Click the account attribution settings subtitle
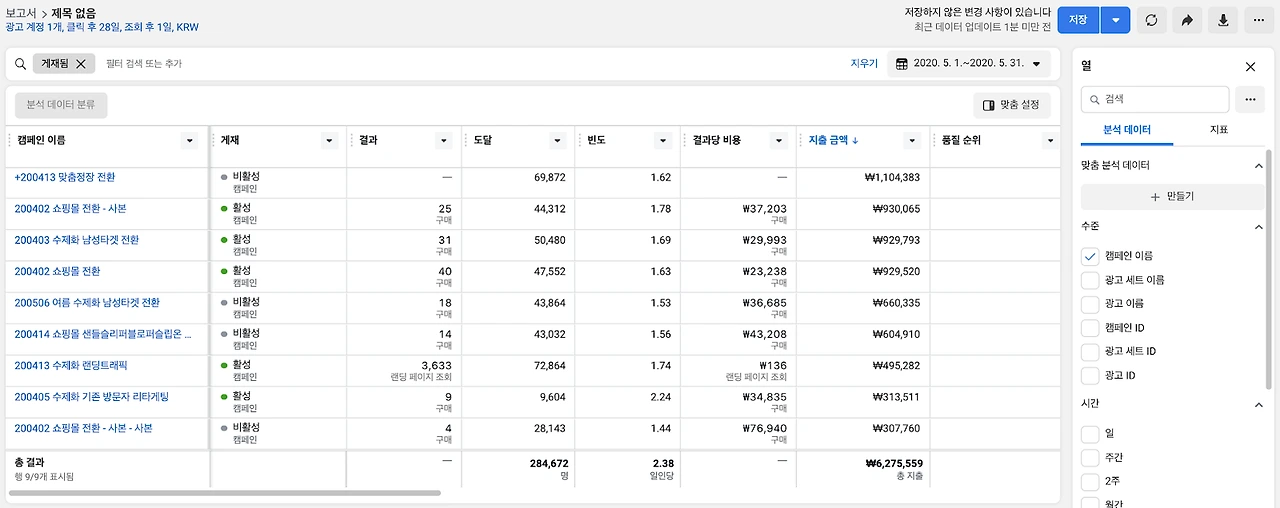 click(102, 28)
